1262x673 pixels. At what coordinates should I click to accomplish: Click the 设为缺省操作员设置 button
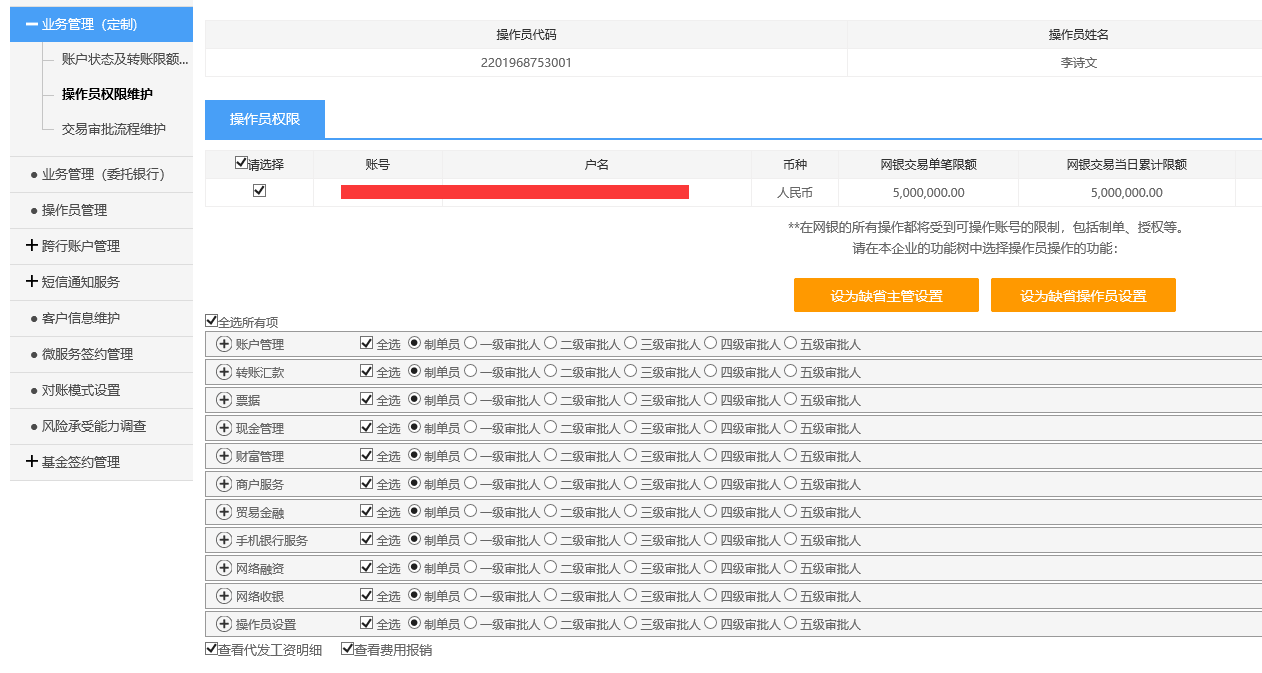tap(1083, 296)
